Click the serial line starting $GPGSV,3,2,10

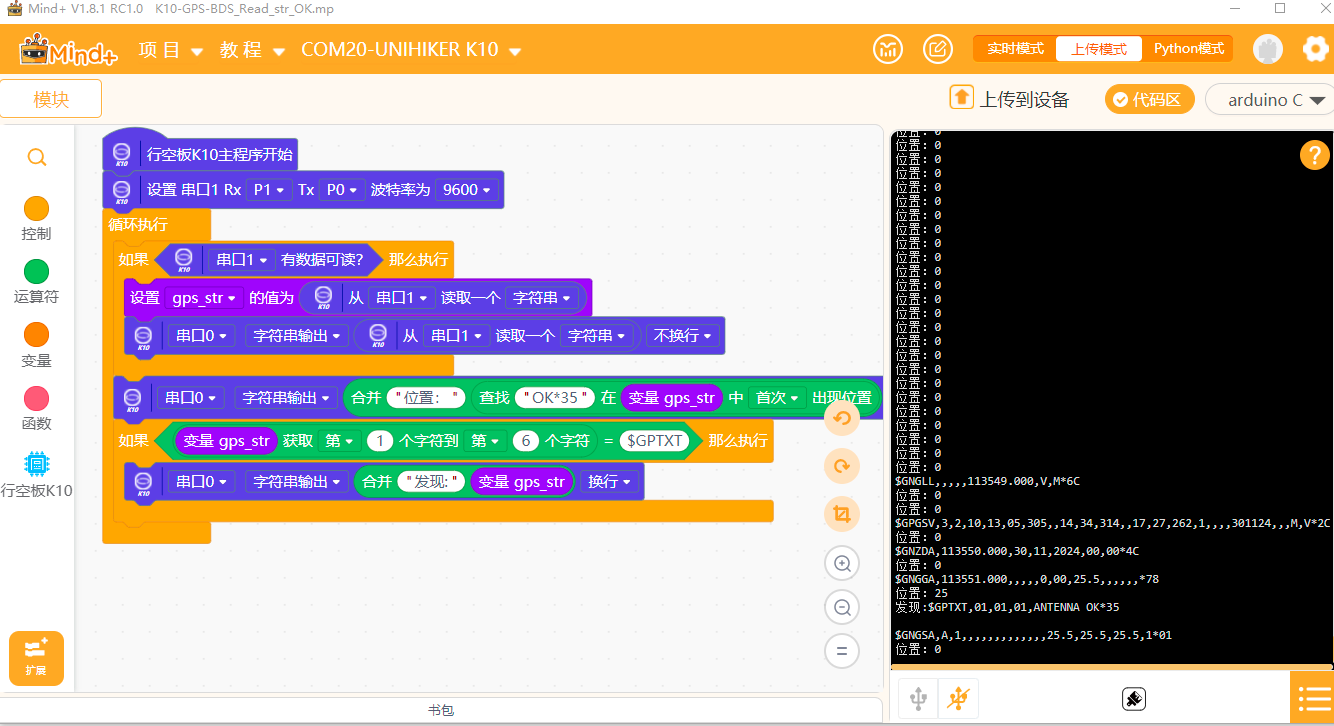pyautogui.click(x=1113, y=523)
